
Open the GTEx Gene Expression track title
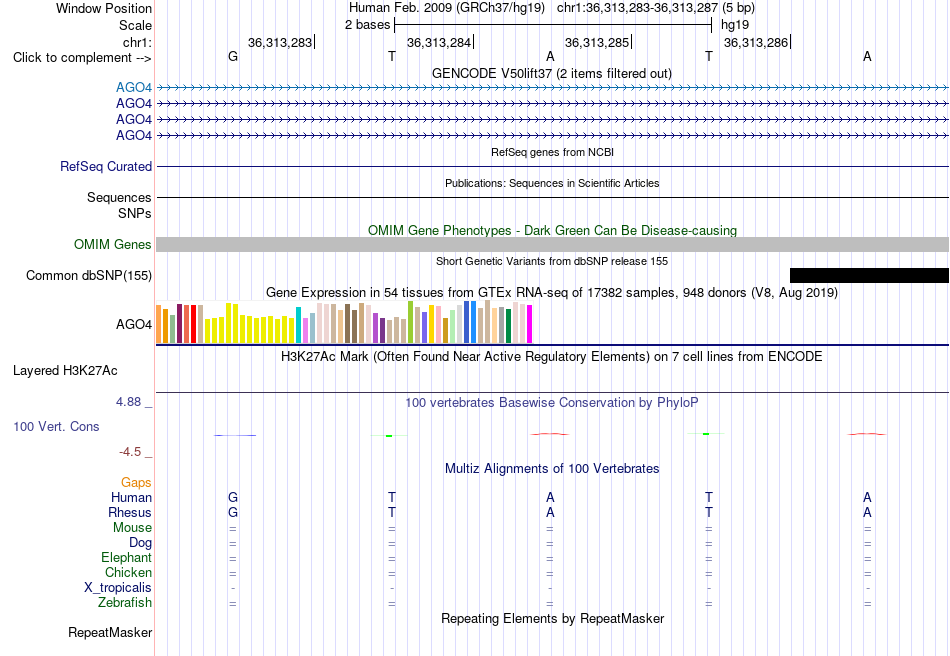(x=552, y=293)
